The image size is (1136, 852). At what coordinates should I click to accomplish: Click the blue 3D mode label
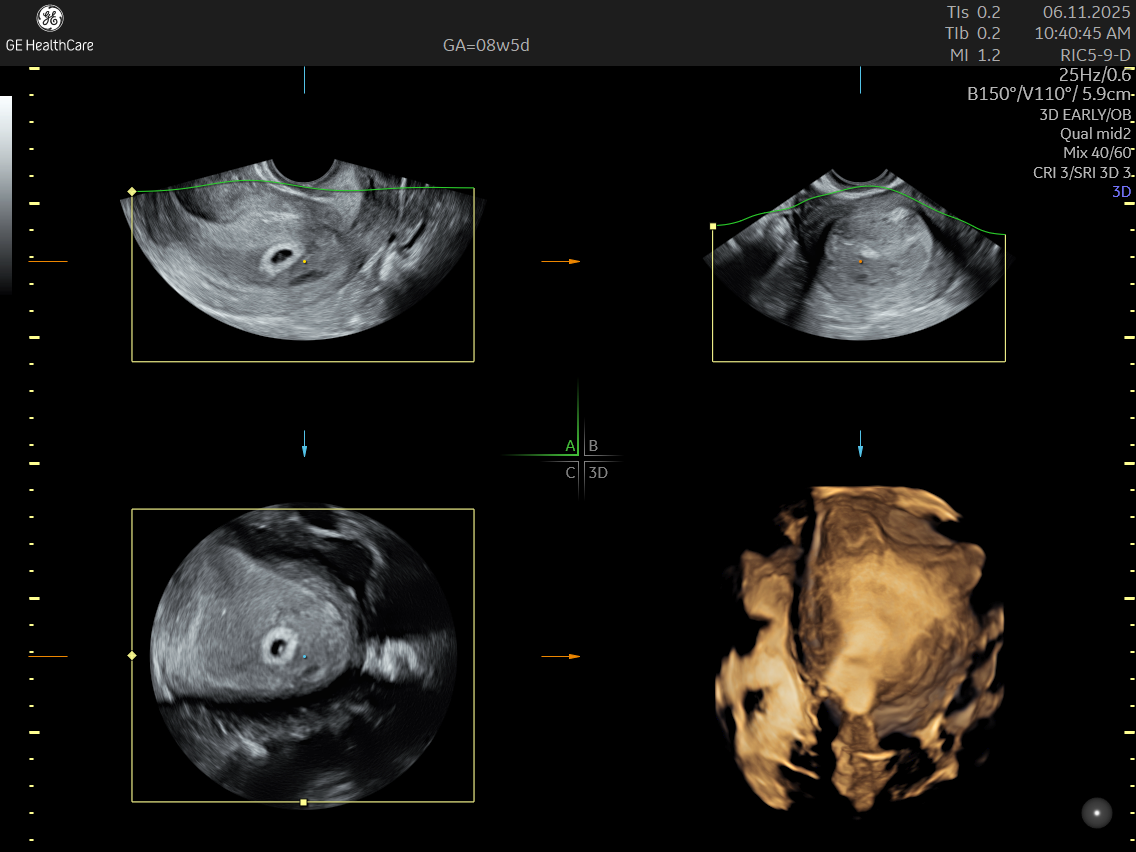pyautogui.click(x=1121, y=191)
